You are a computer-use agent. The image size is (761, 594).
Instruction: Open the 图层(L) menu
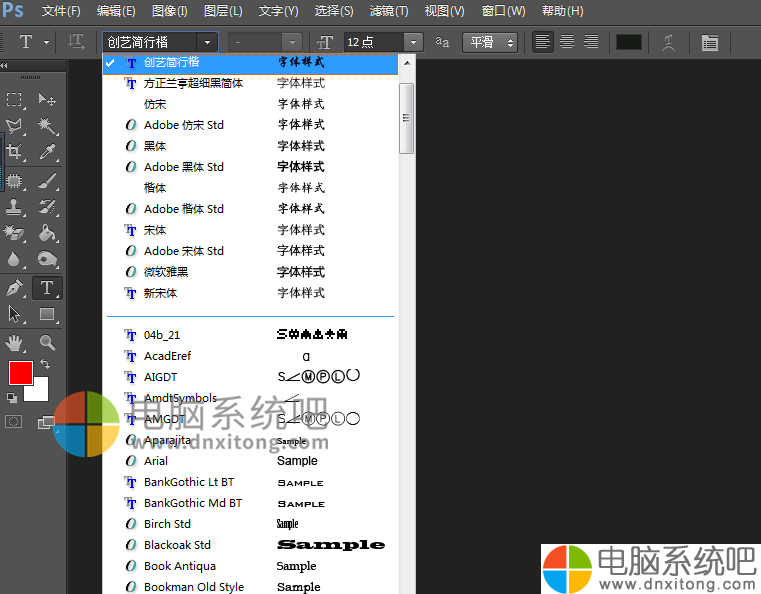tap(223, 11)
